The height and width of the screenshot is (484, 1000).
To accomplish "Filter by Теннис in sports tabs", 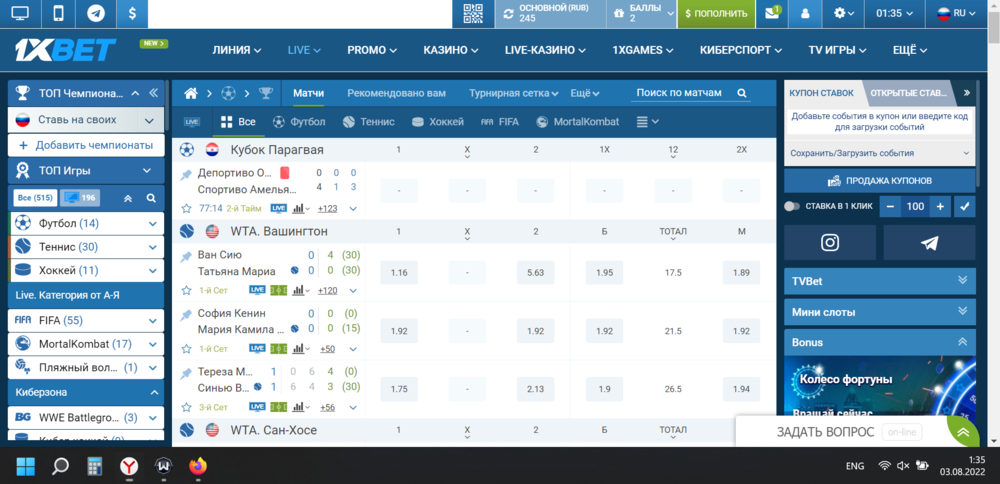I will (369, 122).
